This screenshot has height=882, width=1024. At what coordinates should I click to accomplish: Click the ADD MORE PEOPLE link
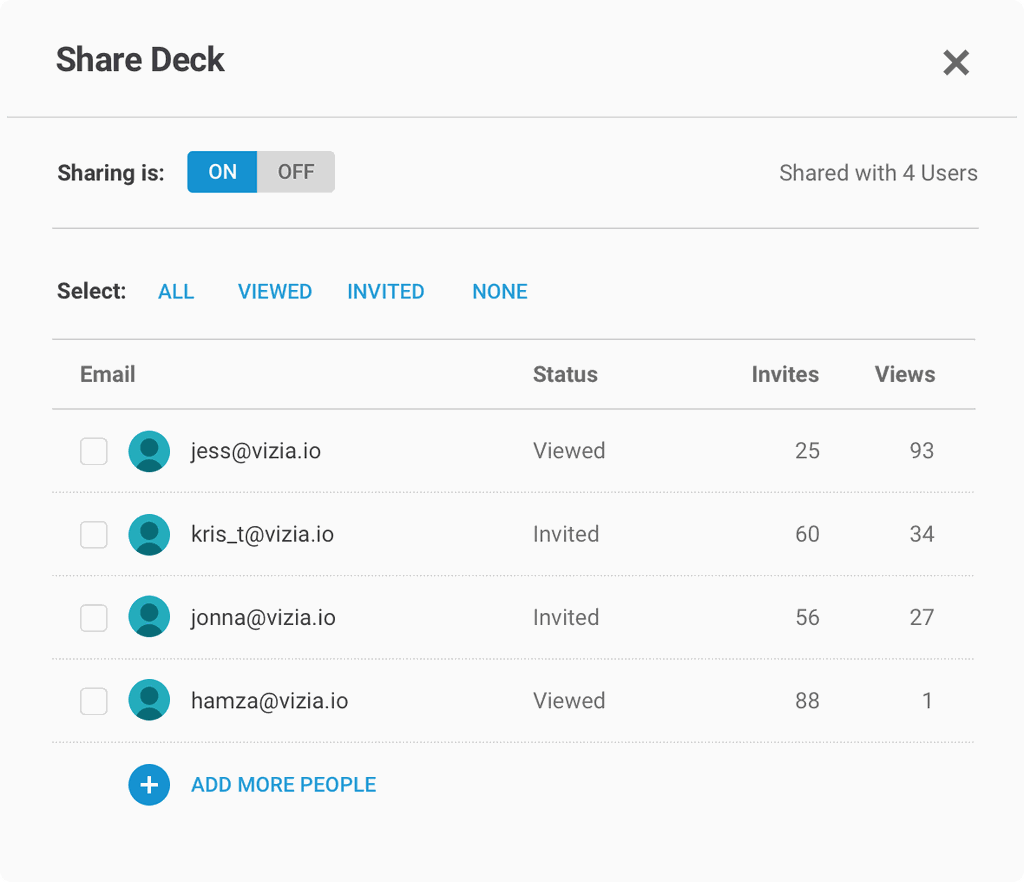[x=284, y=785]
